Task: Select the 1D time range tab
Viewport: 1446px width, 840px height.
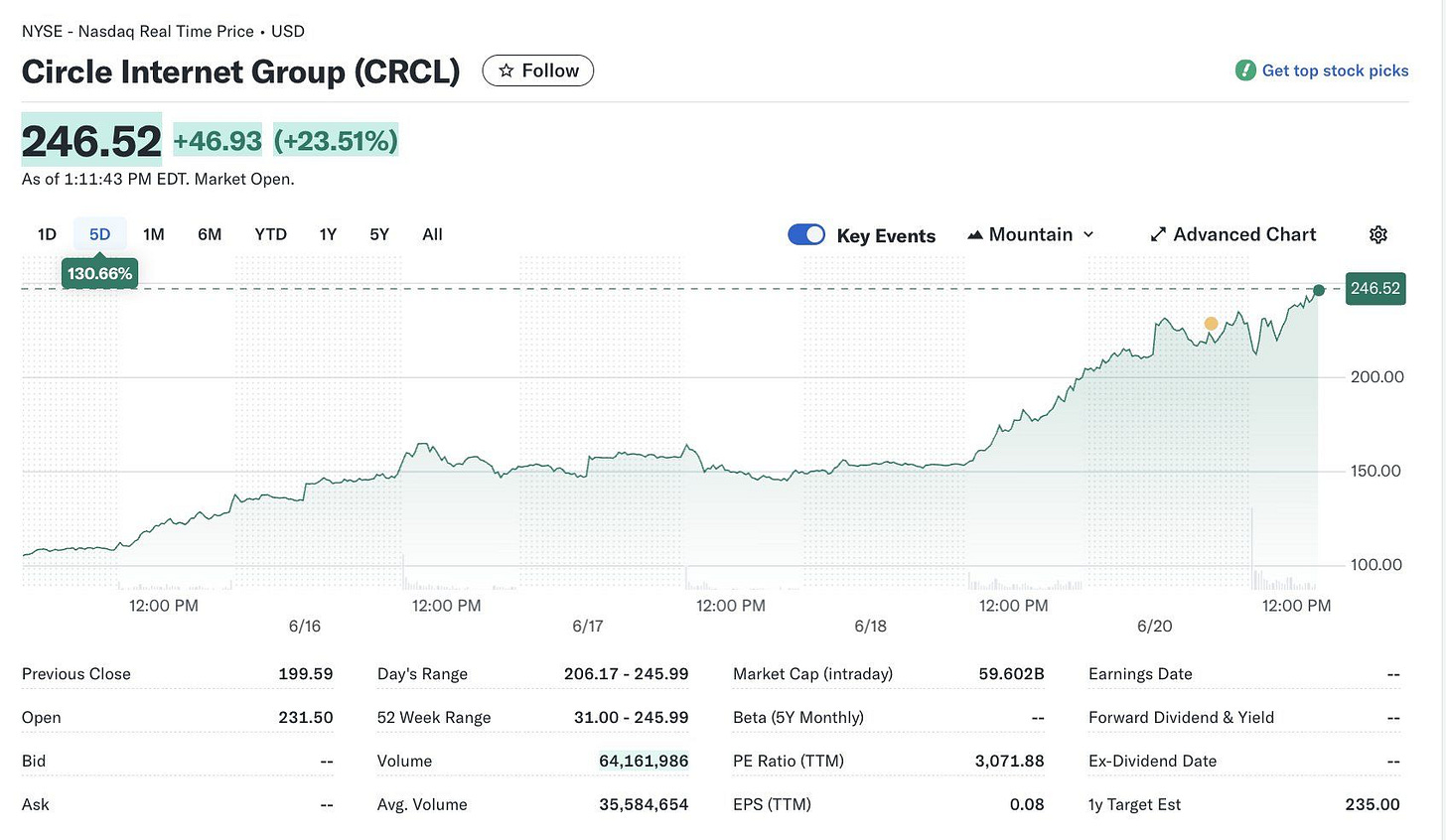Action: pos(47,234)
